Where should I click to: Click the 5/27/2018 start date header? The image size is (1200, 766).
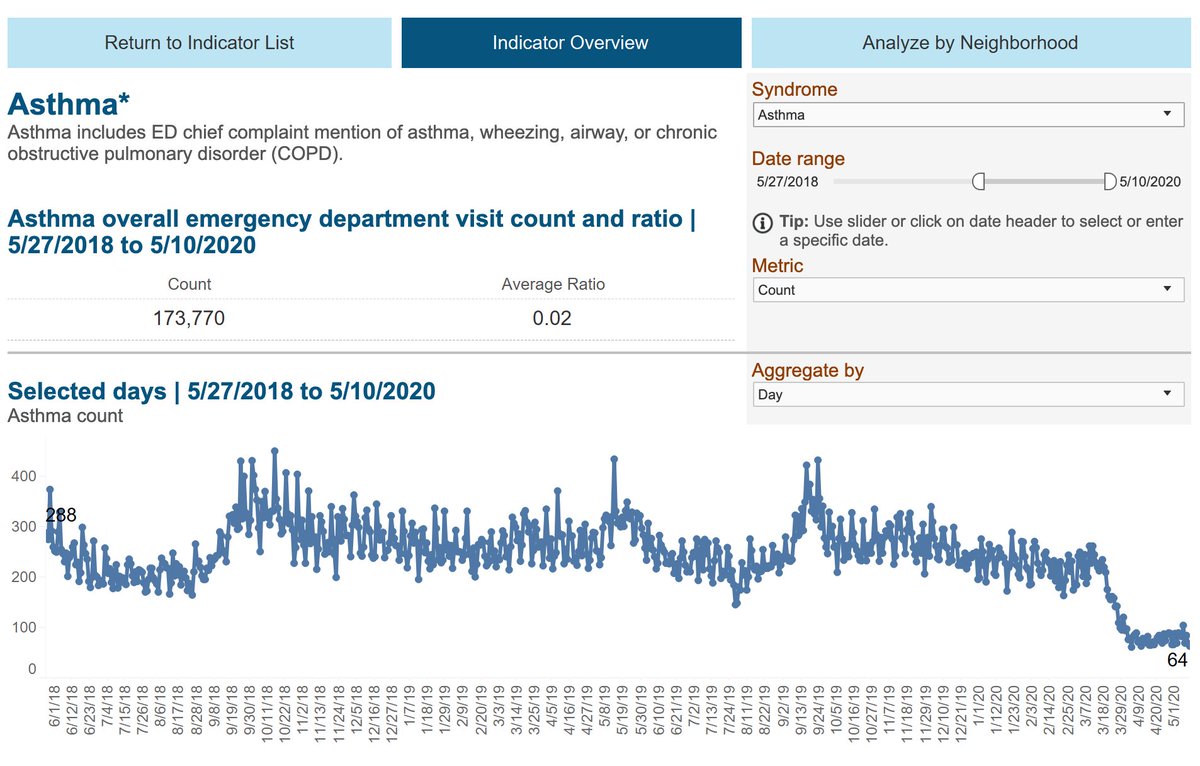[x=788, y=182]
